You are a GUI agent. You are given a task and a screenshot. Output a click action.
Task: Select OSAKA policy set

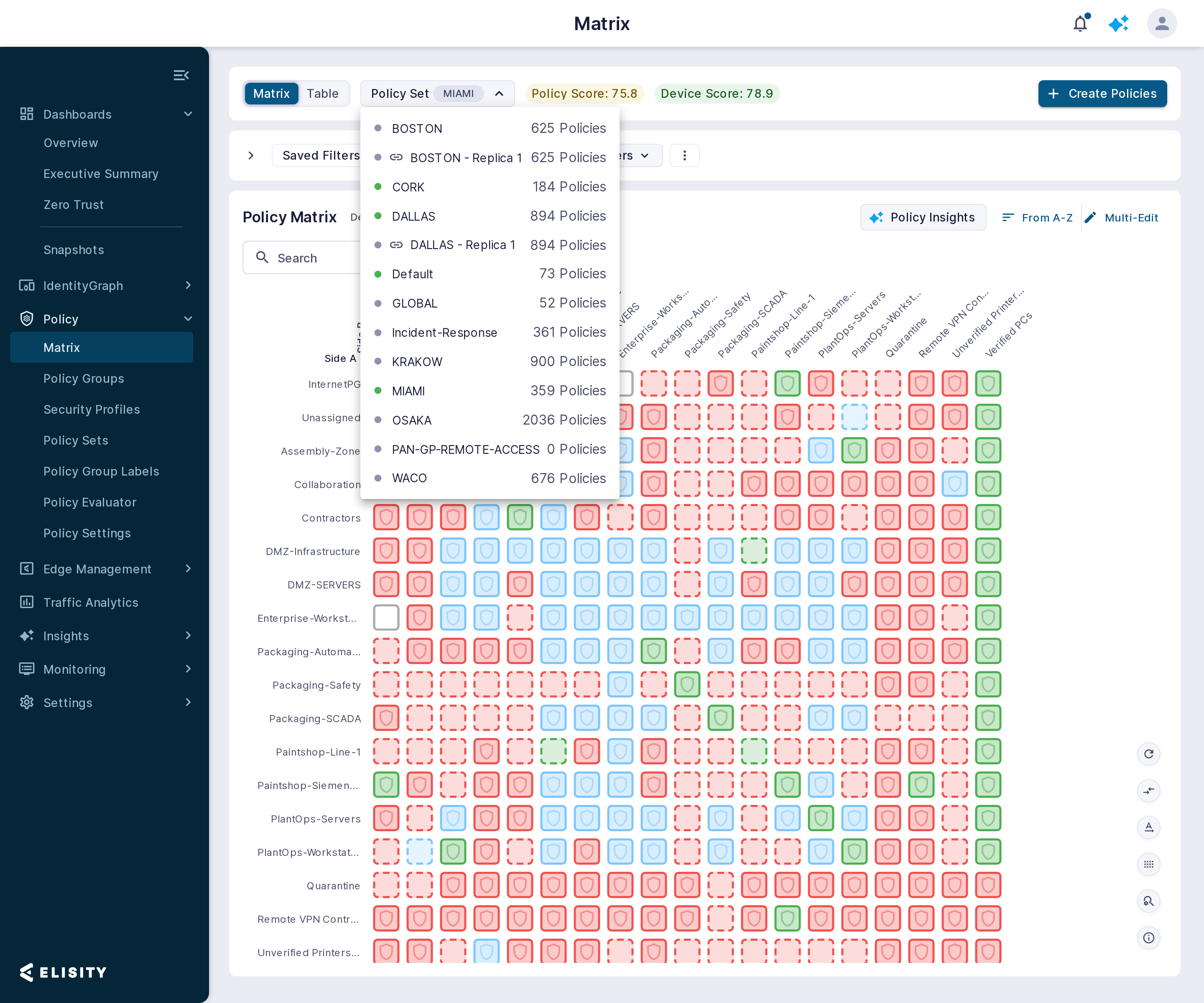[490, 420]
